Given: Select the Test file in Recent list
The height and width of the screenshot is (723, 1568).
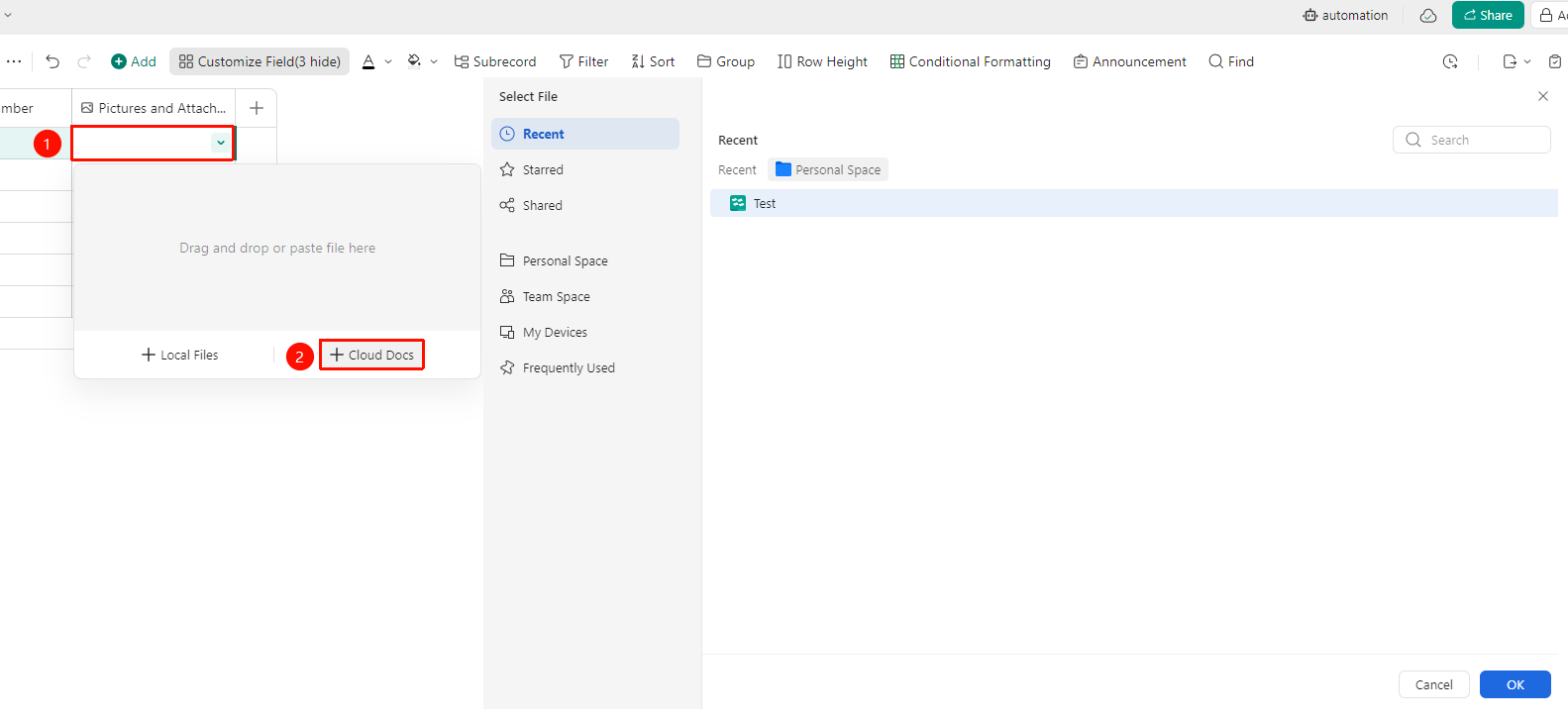Looking at the screenshot, I should coord(1134,203).
